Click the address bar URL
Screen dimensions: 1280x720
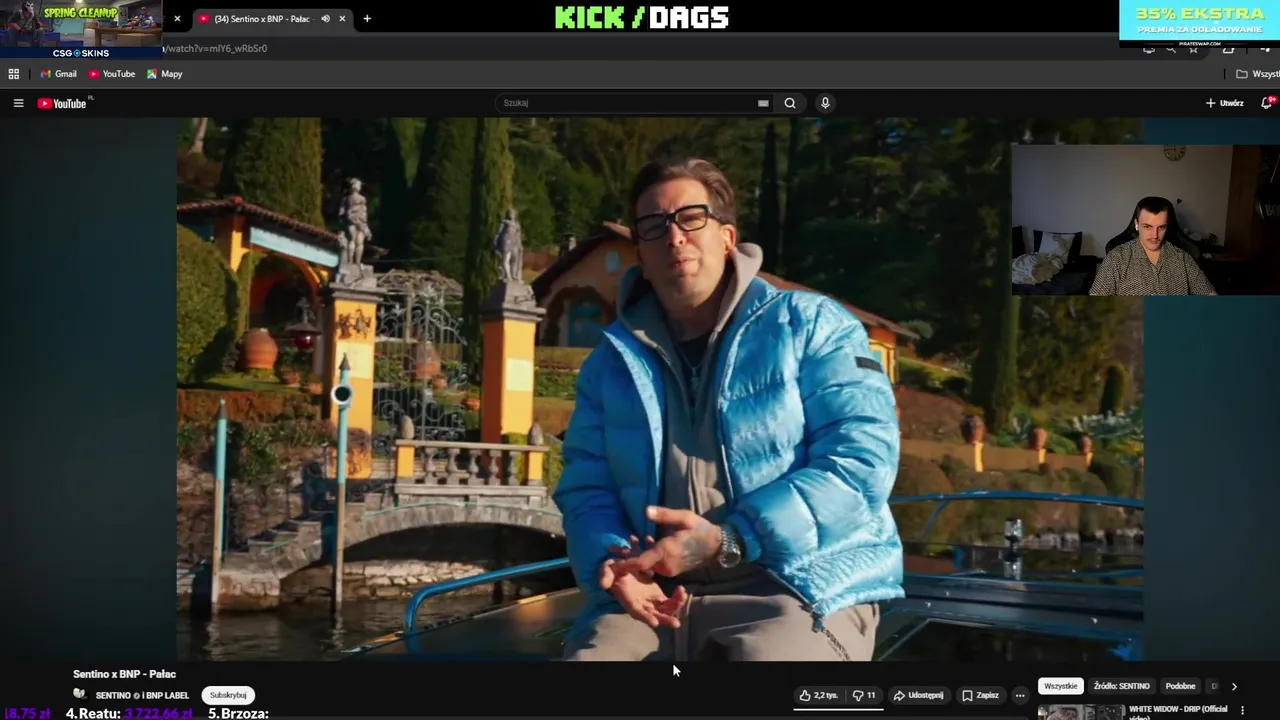pos(215,48)
